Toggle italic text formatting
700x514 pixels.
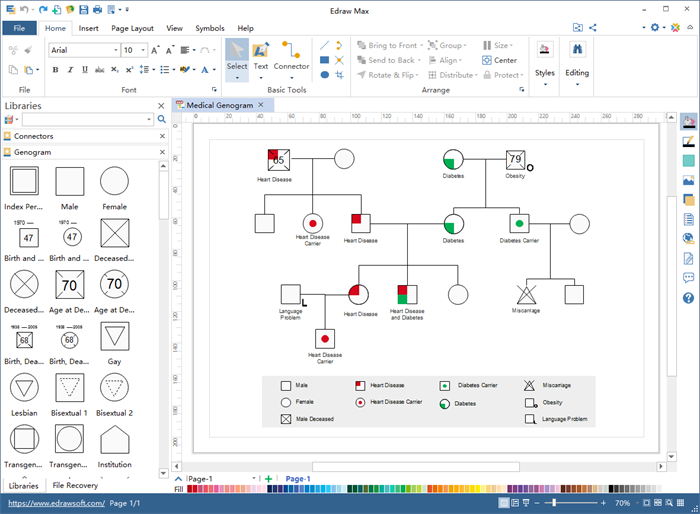coord(70,70)
